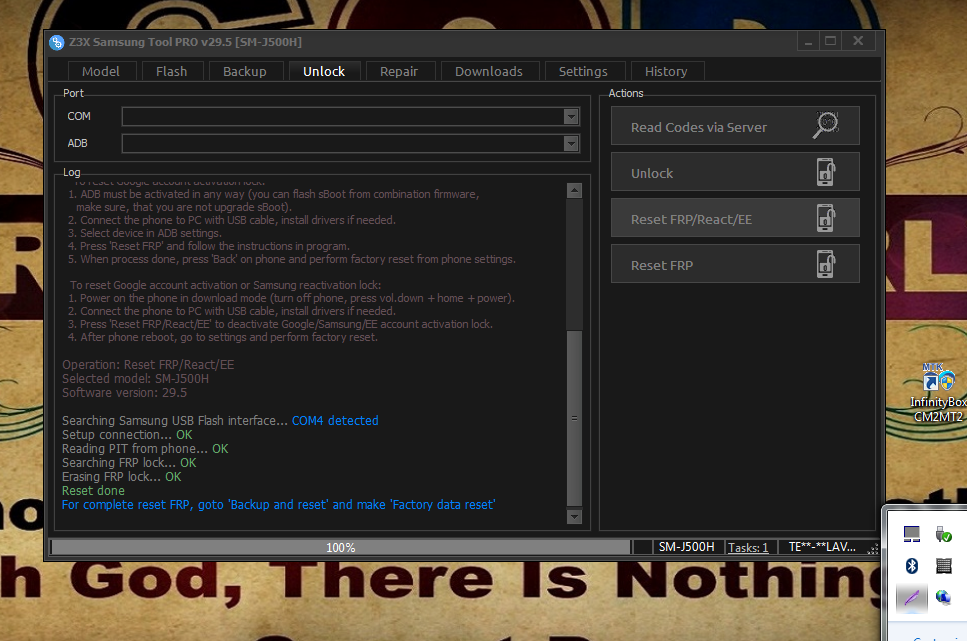Viewport: 967px width, 641px height.
Task: Click the Z3X app icon in title bar
Action: pyautogui.click(x=57, y=42)
